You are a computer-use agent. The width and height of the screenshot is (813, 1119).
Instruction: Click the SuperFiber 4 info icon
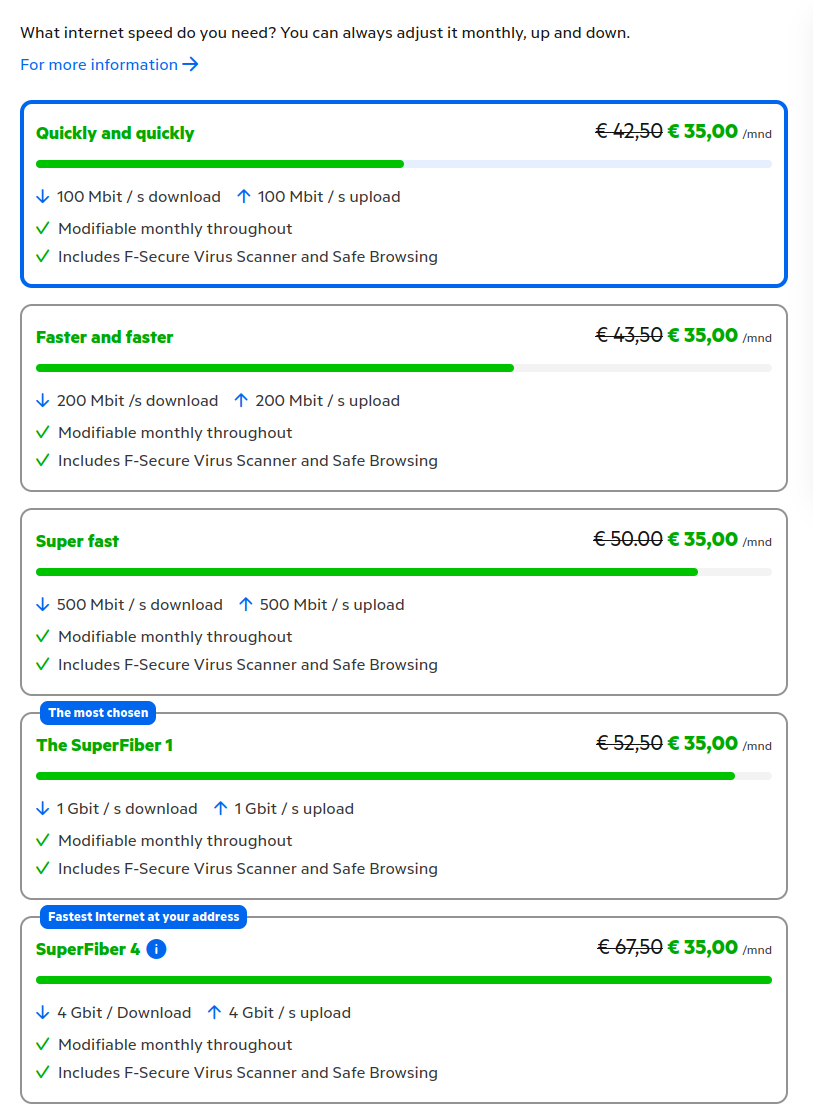(156, 949)
